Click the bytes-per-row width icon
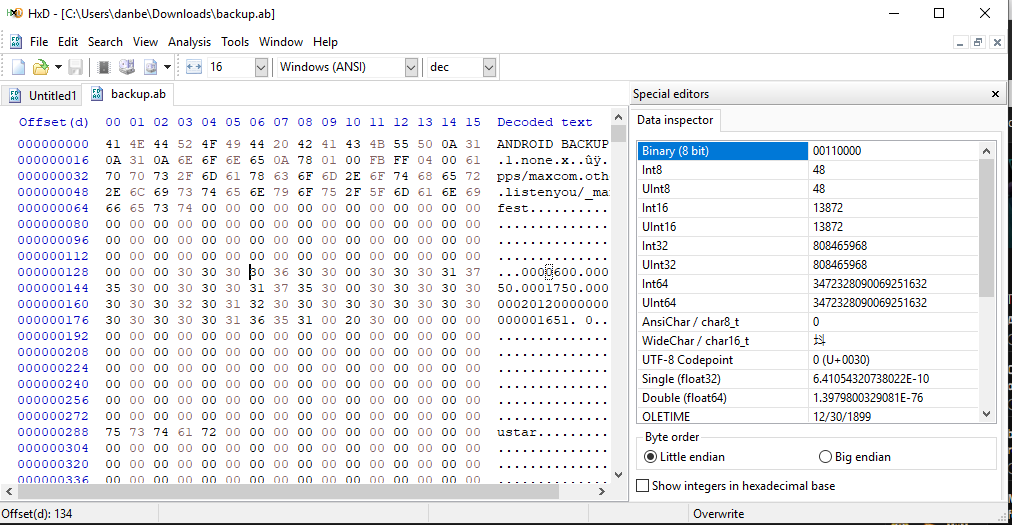Screen dimensions: 1012x525 [194, 67]
